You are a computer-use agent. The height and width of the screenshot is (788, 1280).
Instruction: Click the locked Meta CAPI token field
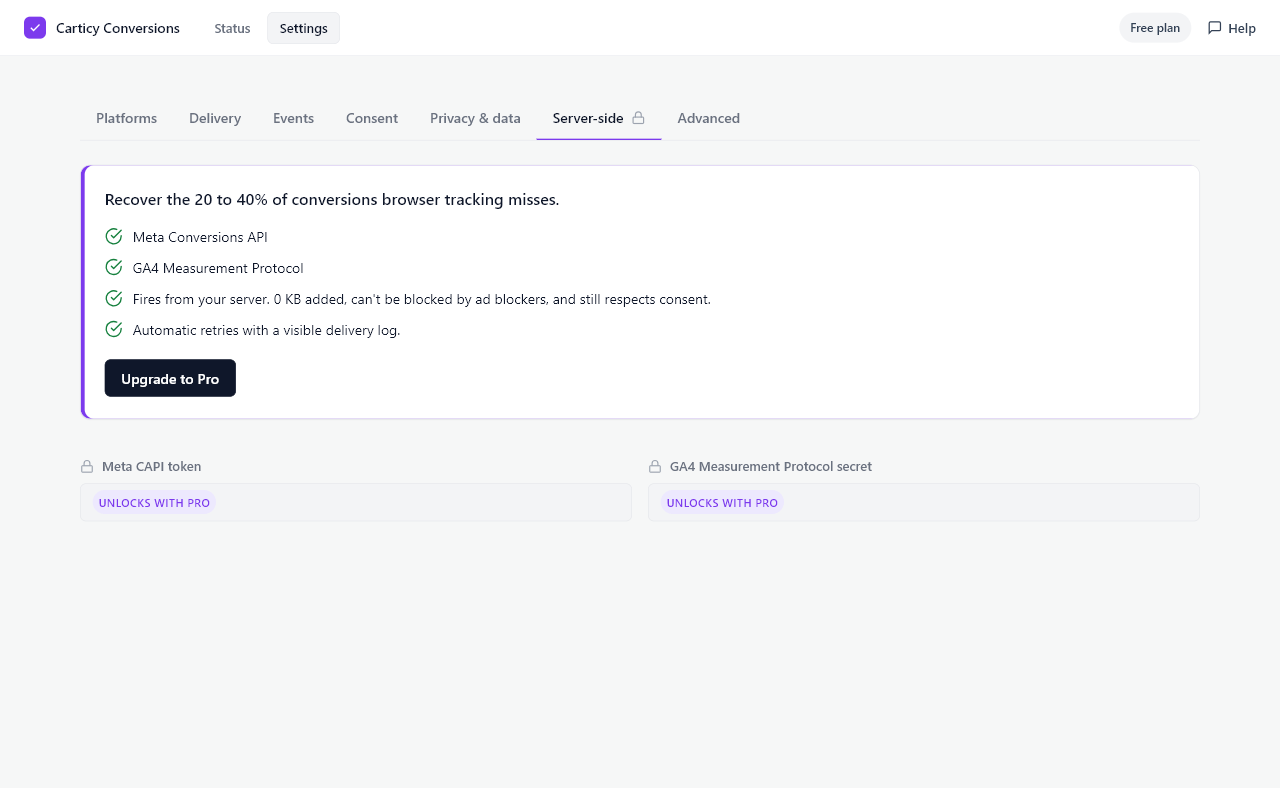(356, 502)
